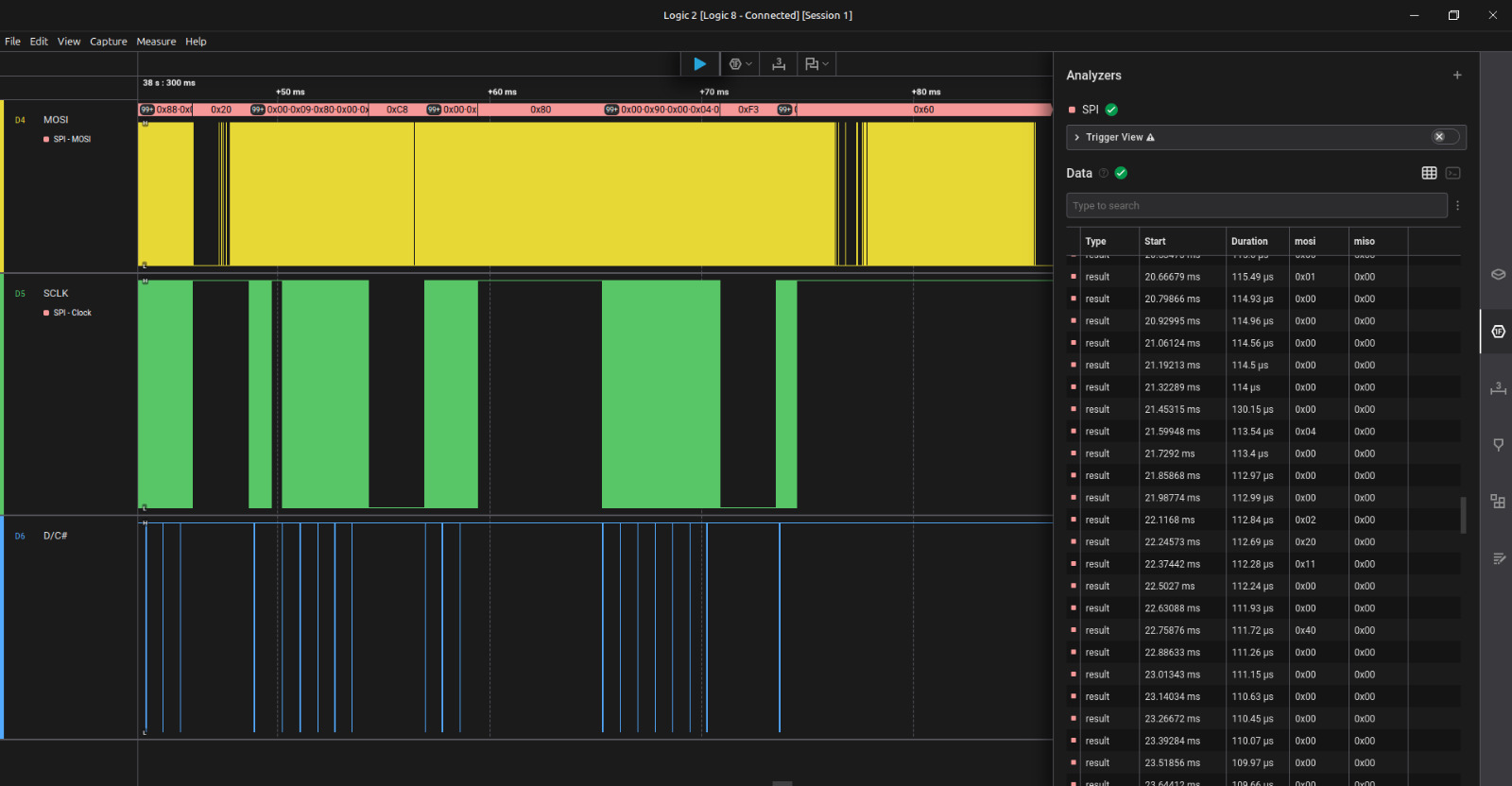The width and height of the screenshot is (1512, 786).
Task: Click the SPI - Clock analyzer tag
Action: (x=67, y=313)
